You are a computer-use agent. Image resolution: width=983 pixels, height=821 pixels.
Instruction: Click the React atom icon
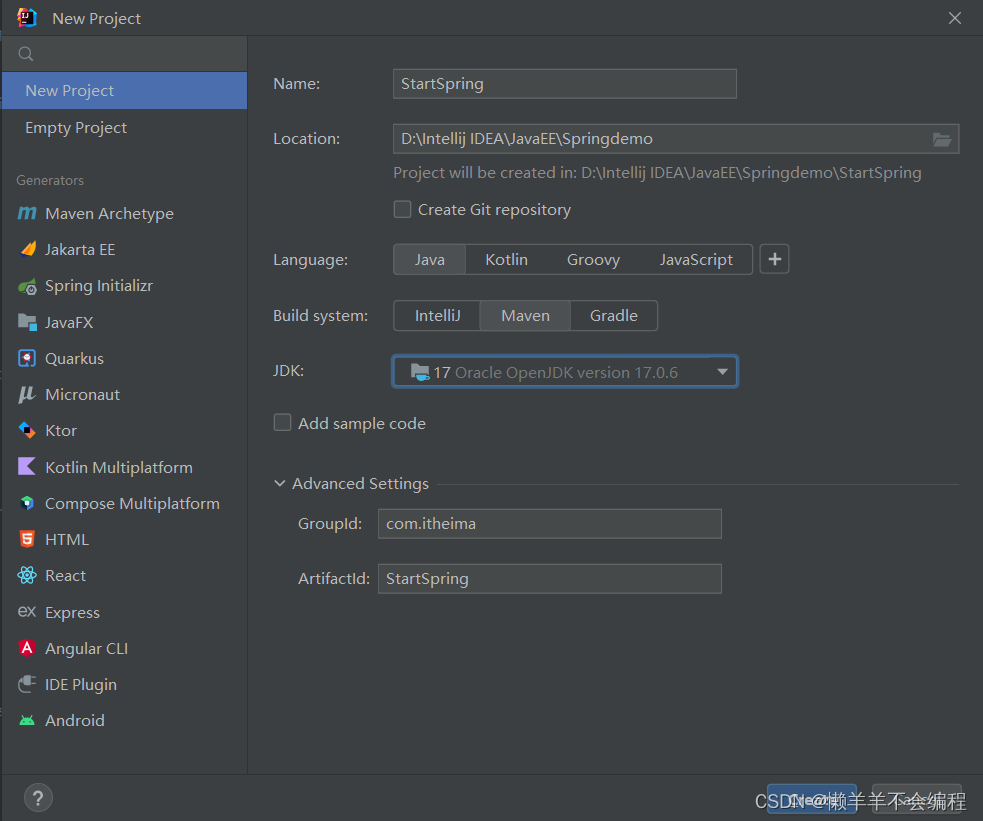27,575
